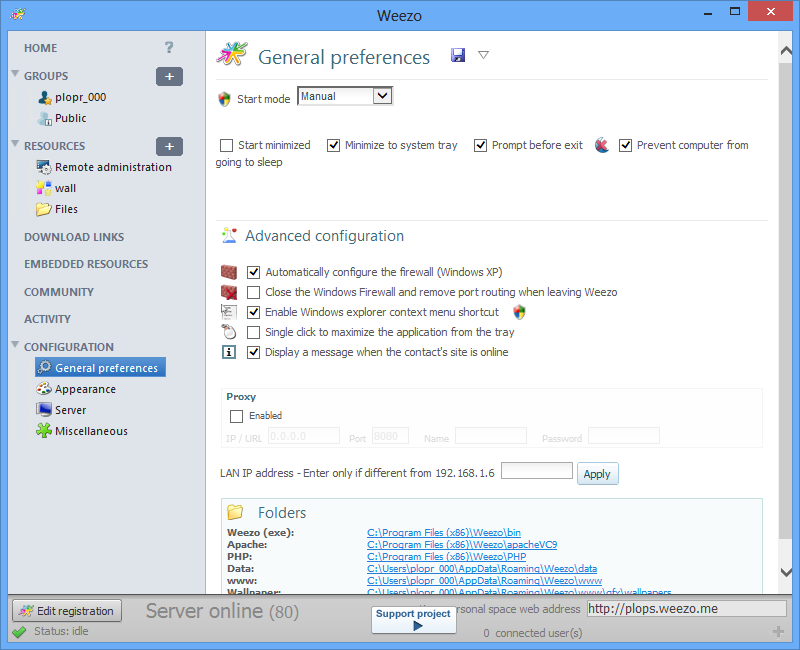The height and width of the screenshot is (650, 800).
Task: Enable the Proxy checkbox
Action: click(x=236, y=416)
